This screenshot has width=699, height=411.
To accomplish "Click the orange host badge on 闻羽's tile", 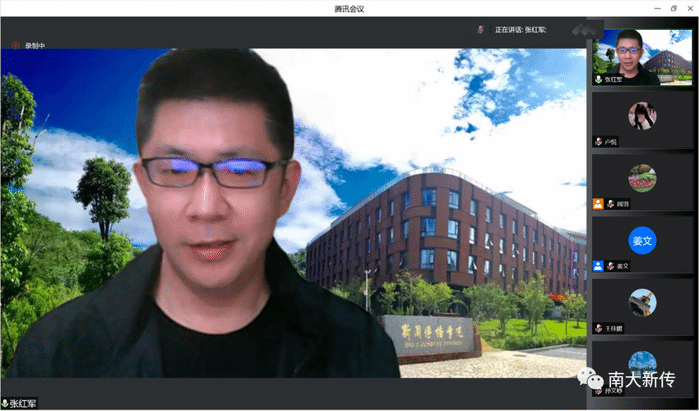I will pos(598,203).
